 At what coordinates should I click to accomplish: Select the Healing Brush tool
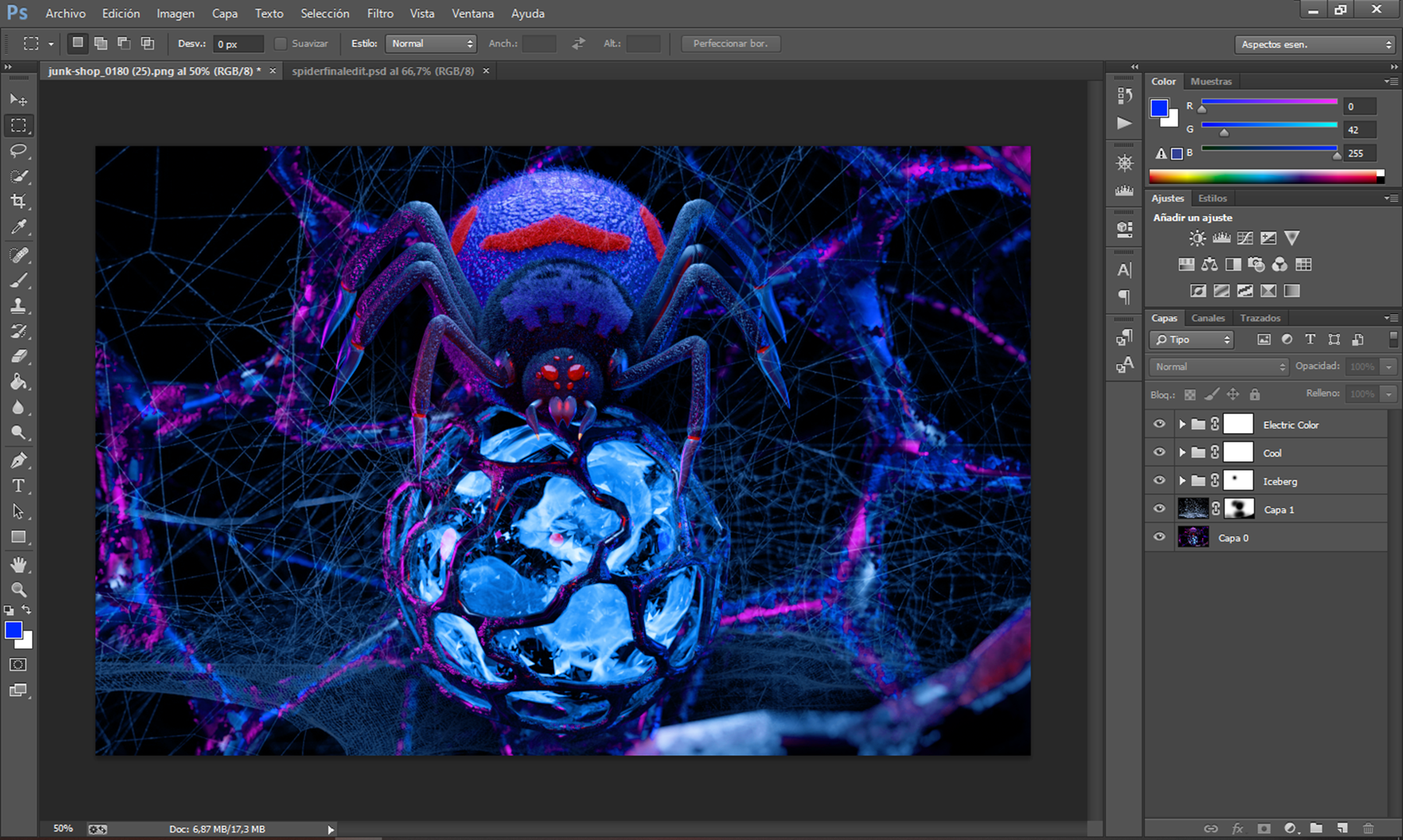[x=19, y=255]
